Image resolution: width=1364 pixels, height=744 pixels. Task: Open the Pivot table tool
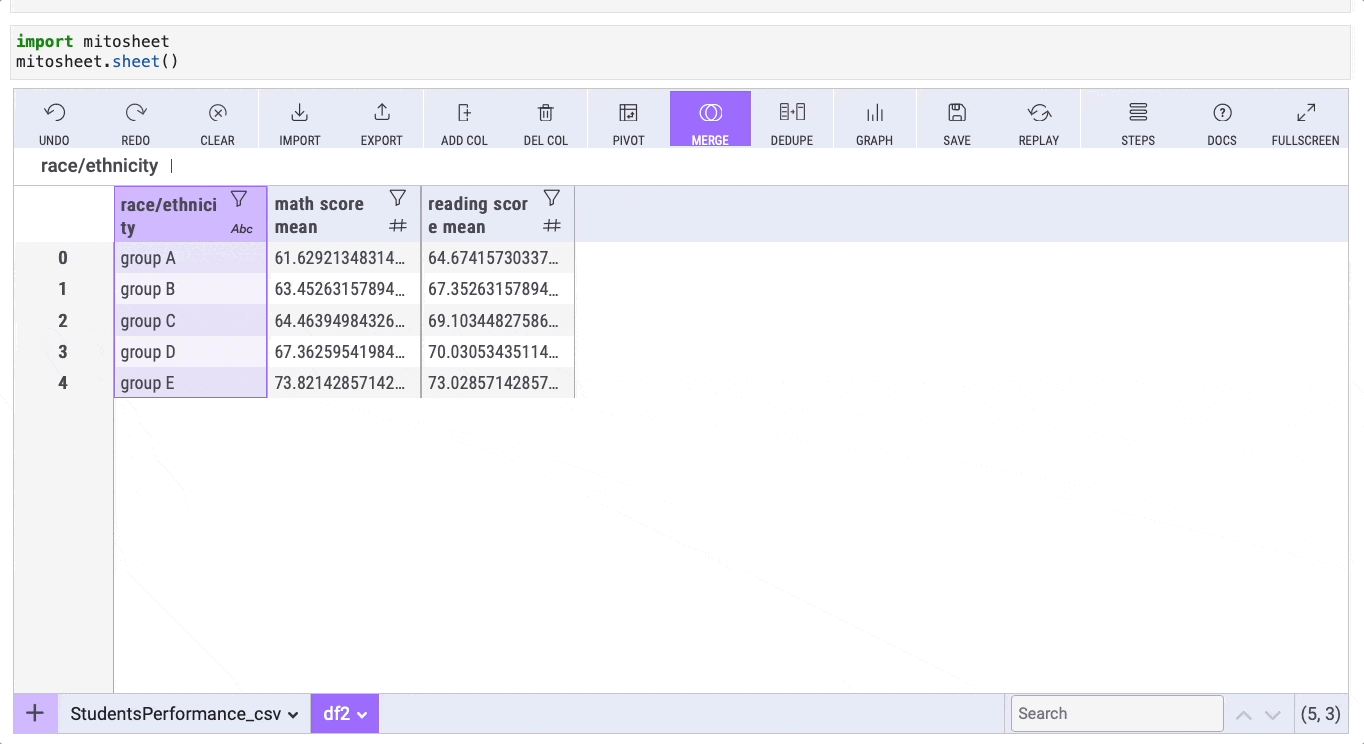coord(628,113)
